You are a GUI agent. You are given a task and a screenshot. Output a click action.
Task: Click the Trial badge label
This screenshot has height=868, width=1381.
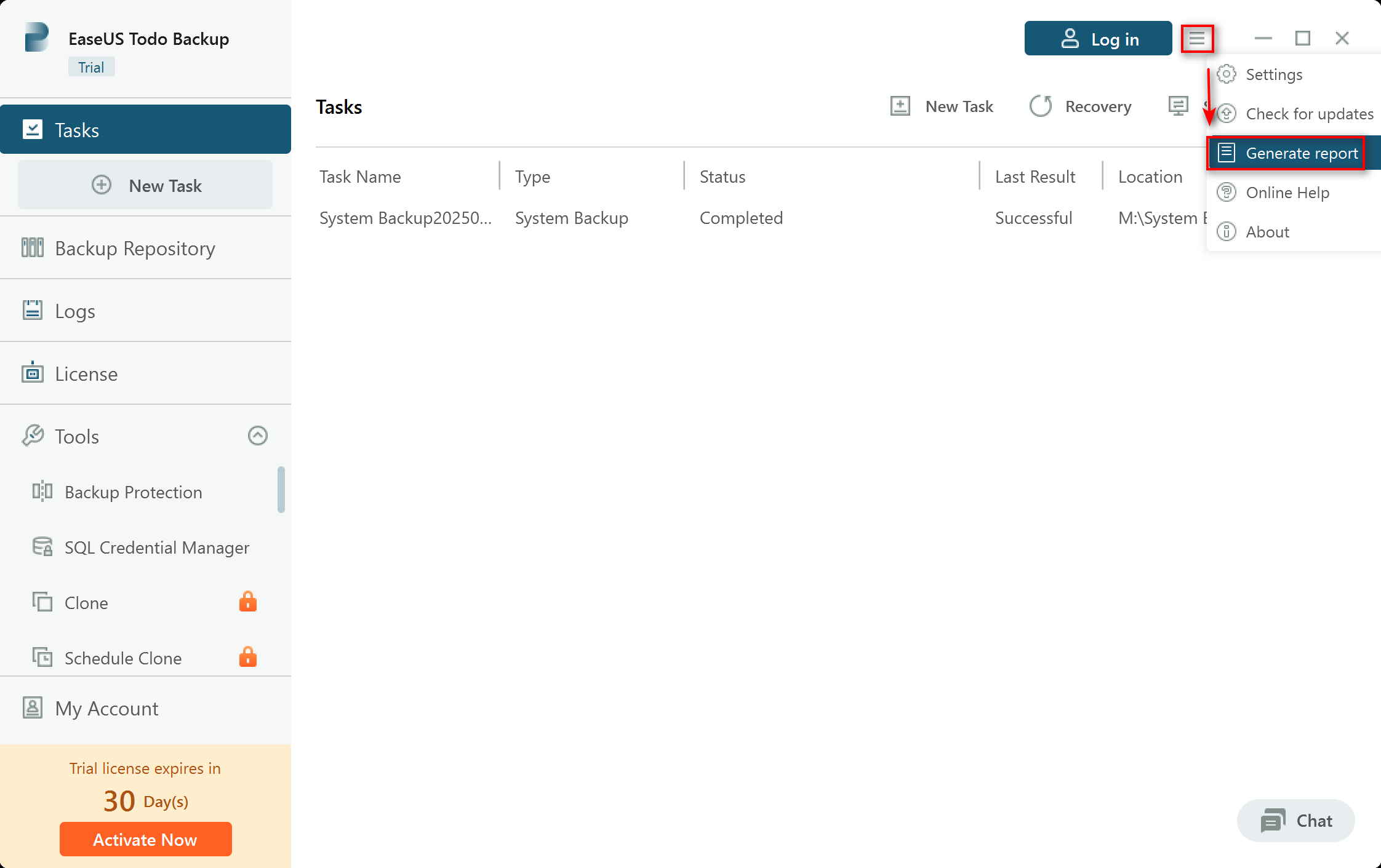point(91,67)
